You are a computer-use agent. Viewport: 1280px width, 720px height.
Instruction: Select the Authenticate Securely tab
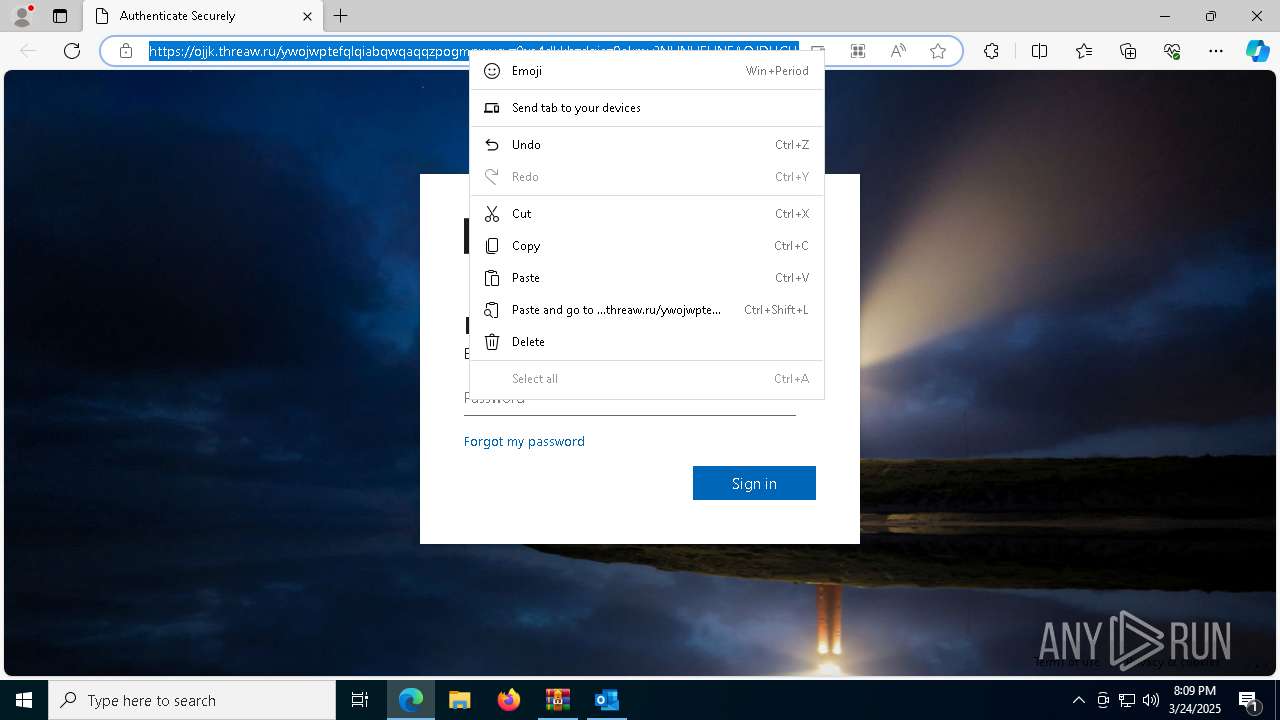203,16
